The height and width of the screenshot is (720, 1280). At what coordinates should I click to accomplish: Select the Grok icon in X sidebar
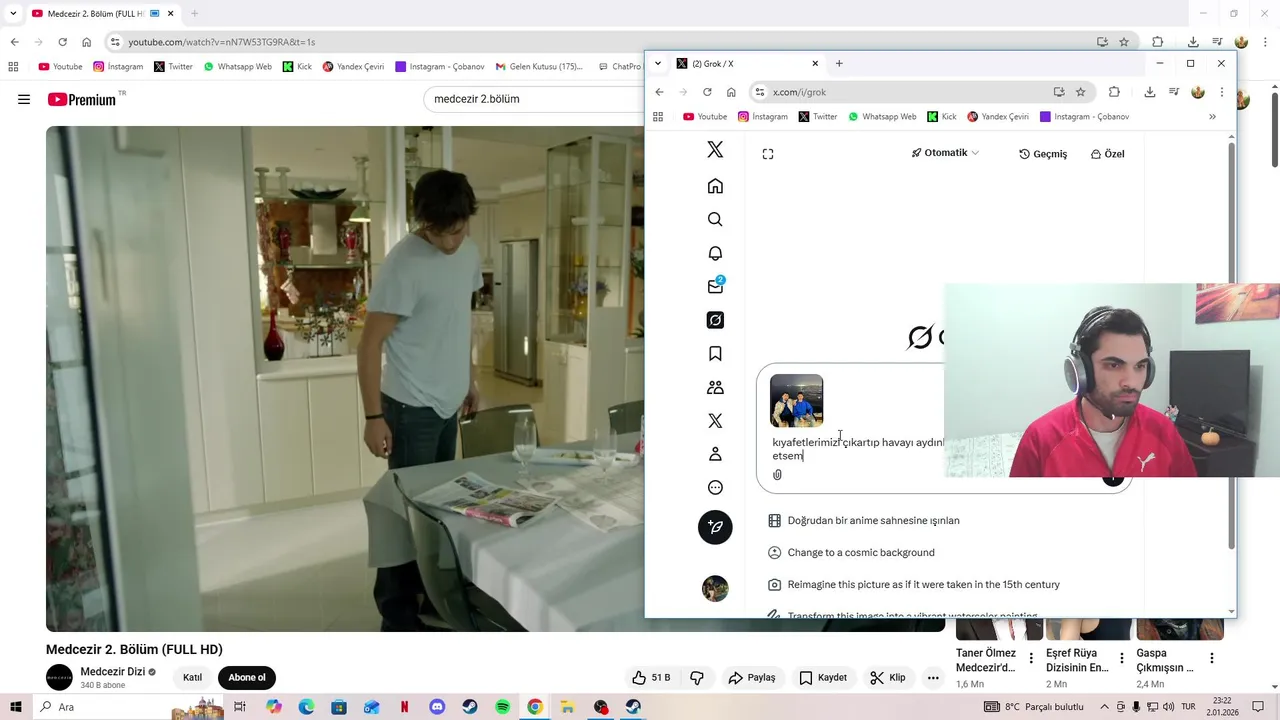tap(715, 320)
